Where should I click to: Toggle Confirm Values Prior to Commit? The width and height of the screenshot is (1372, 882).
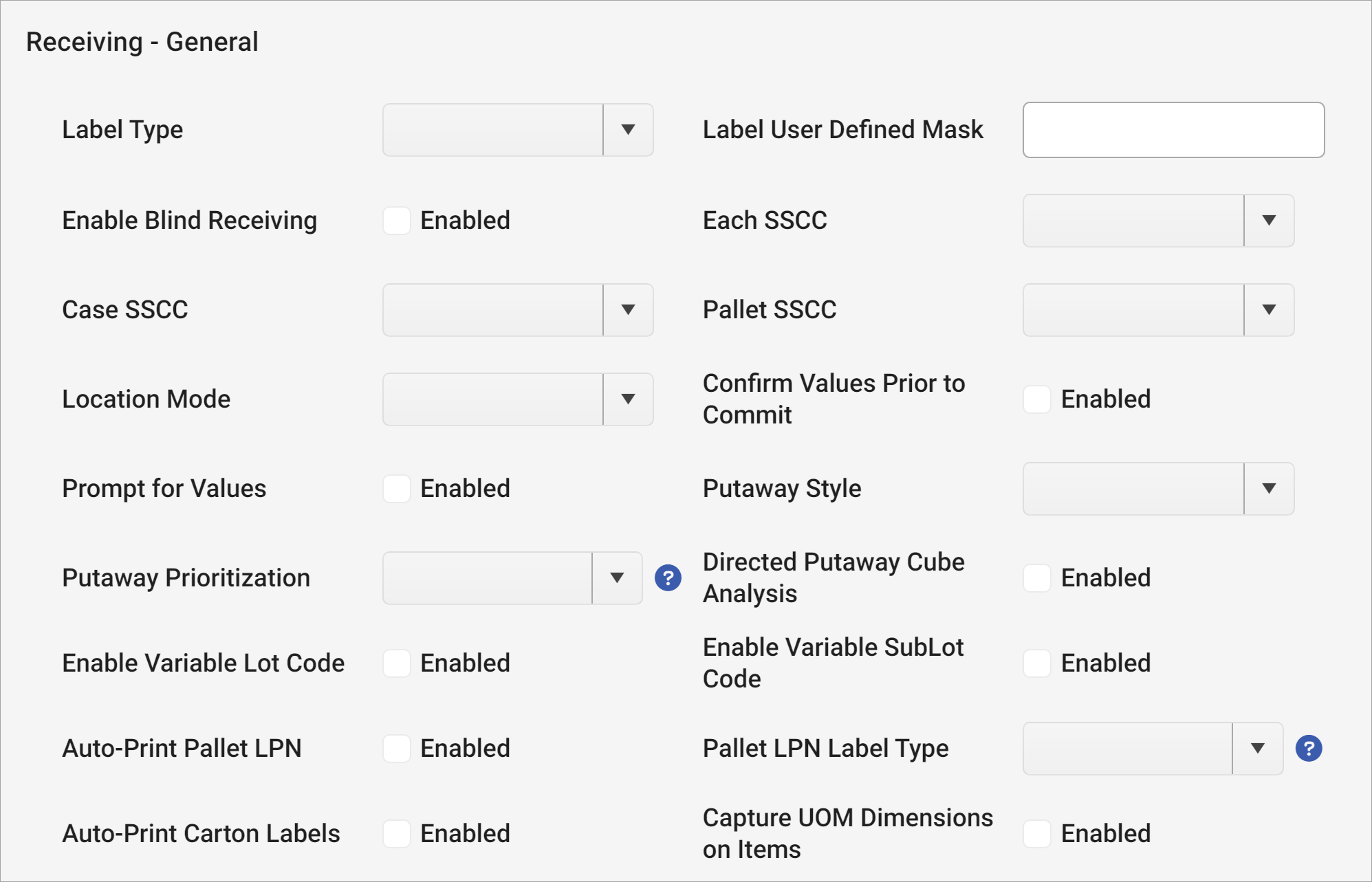pyautogui.click(x=1036, y=399)
